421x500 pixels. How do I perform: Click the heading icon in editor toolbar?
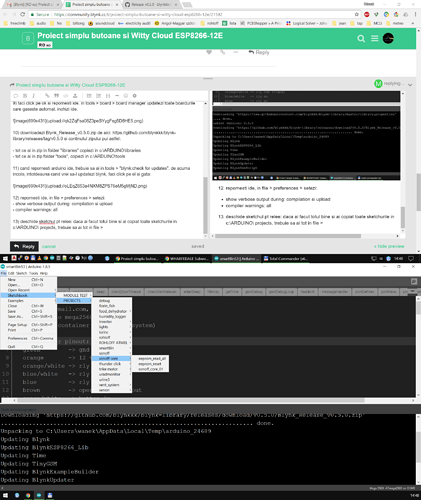(108, 96)
